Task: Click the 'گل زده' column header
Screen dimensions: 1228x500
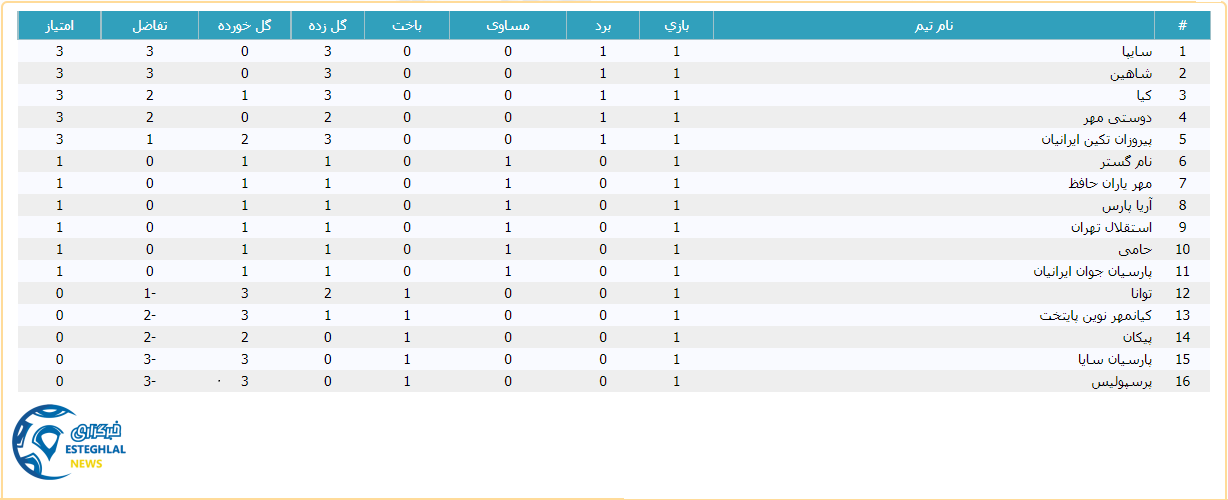Action: (327, 26)
